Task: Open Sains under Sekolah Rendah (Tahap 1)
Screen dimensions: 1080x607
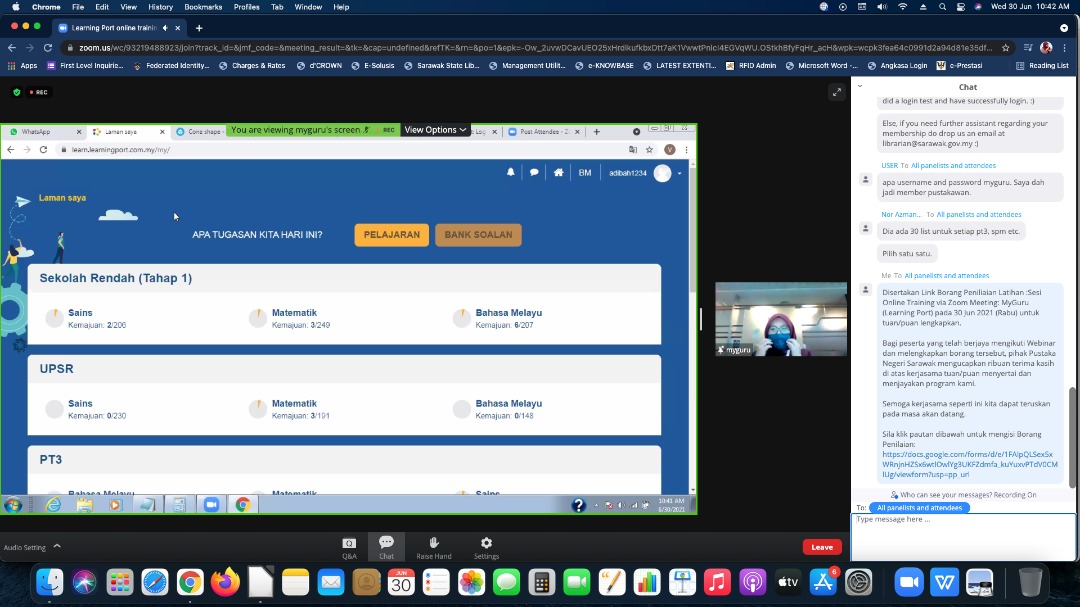Action: point(80,313)
